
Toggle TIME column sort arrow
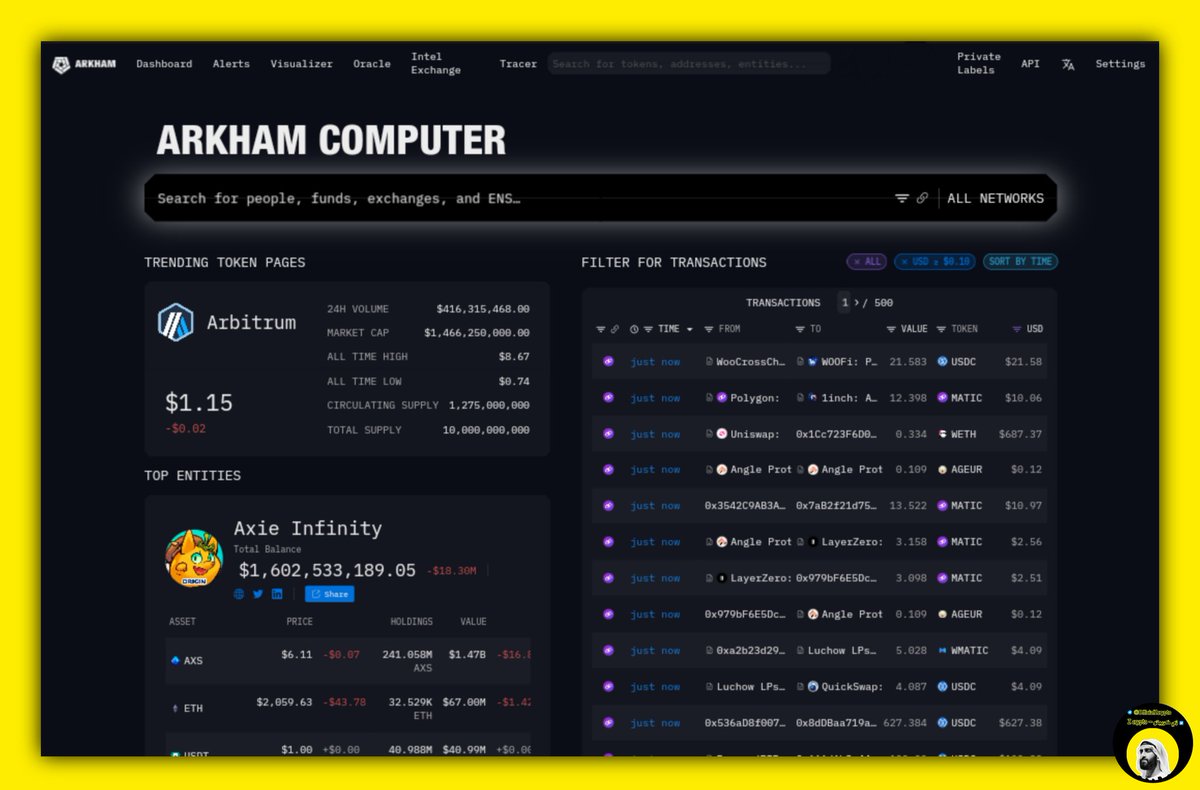click(689, 329)
